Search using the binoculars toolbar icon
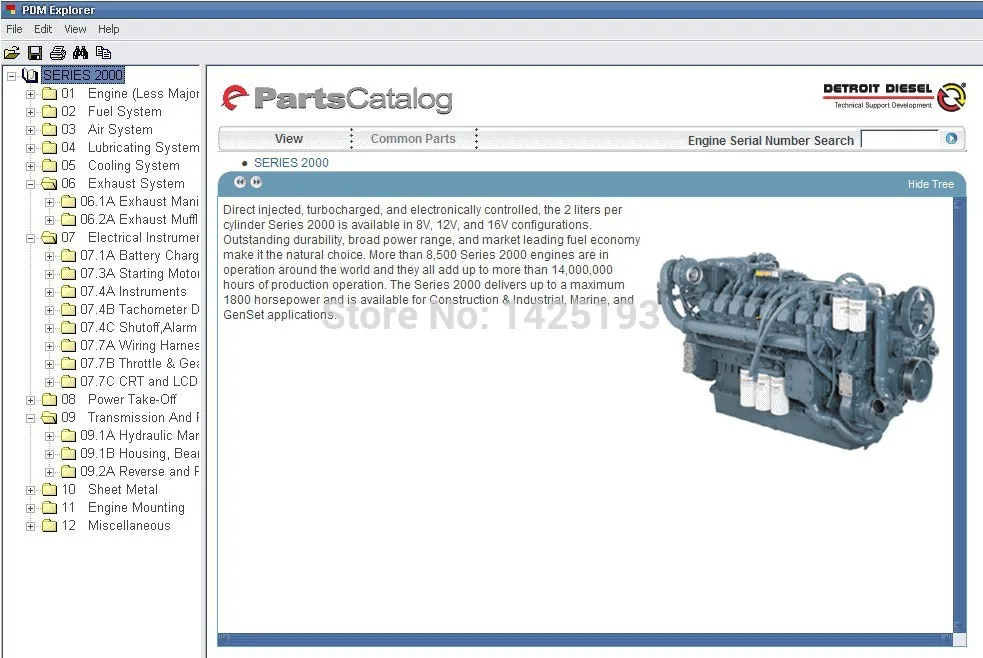This screenshot has width=983, height=658. click(80, 53)
